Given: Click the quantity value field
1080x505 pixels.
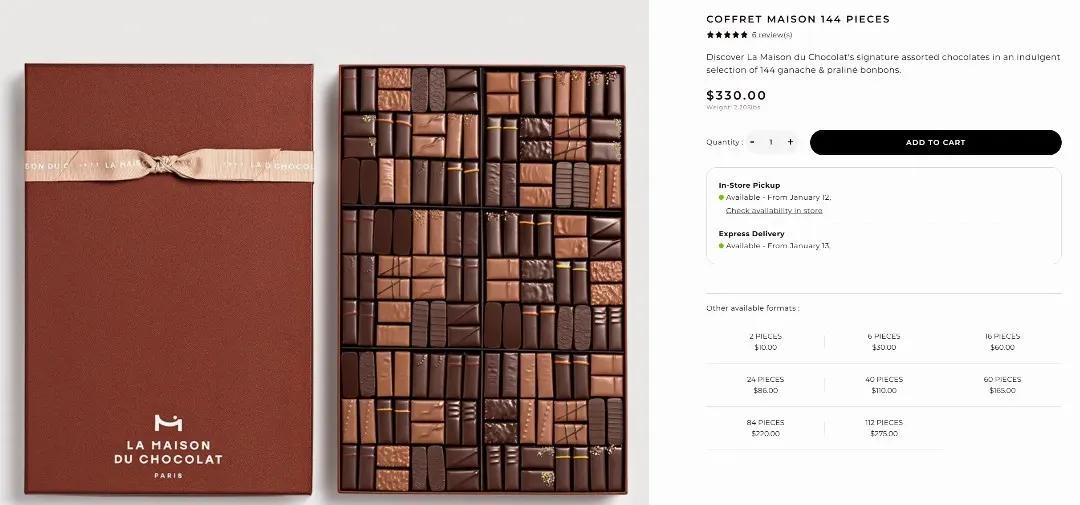Looking at the screenshot, I should pos(771,142).
